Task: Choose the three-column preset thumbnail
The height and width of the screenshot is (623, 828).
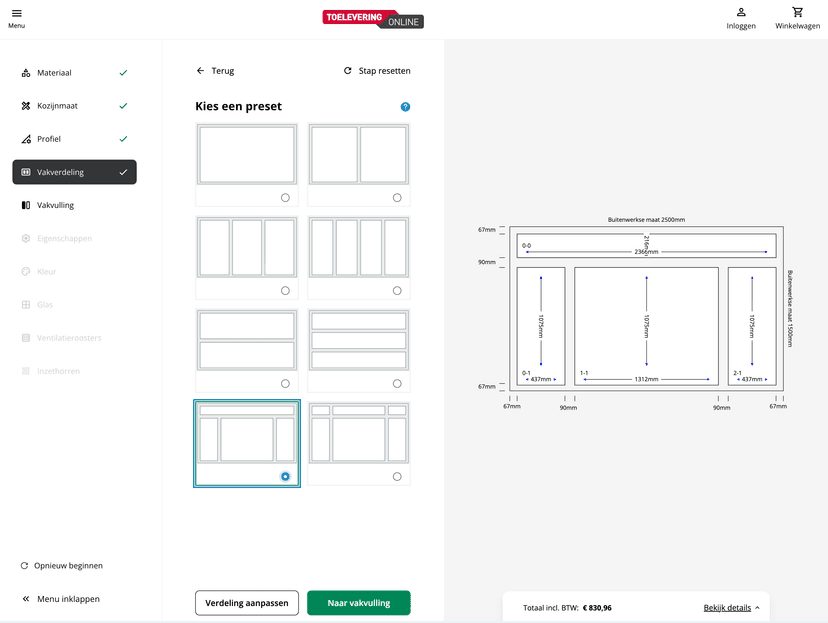Action: click(x=246, y=248)
